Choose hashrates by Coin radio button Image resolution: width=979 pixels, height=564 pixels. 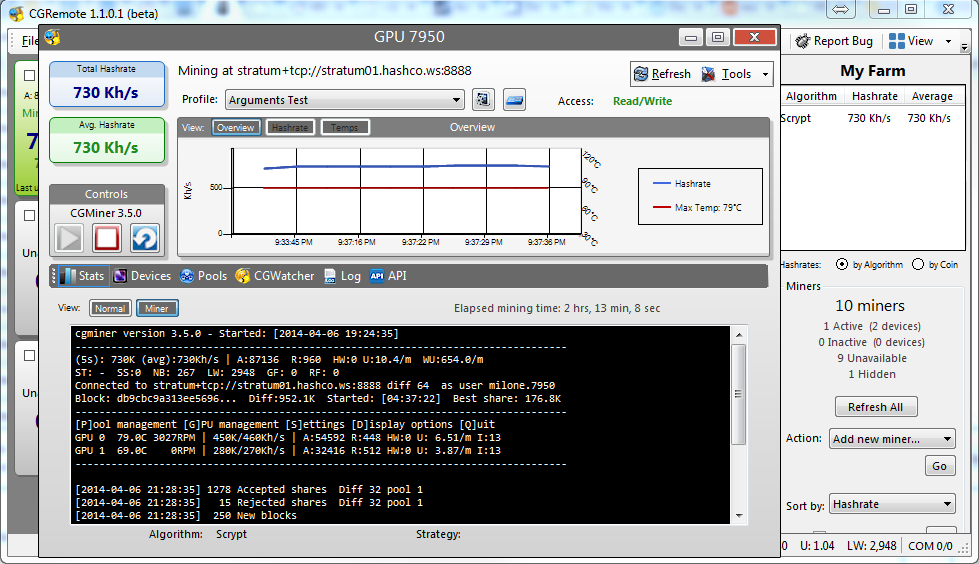(918, 264)
